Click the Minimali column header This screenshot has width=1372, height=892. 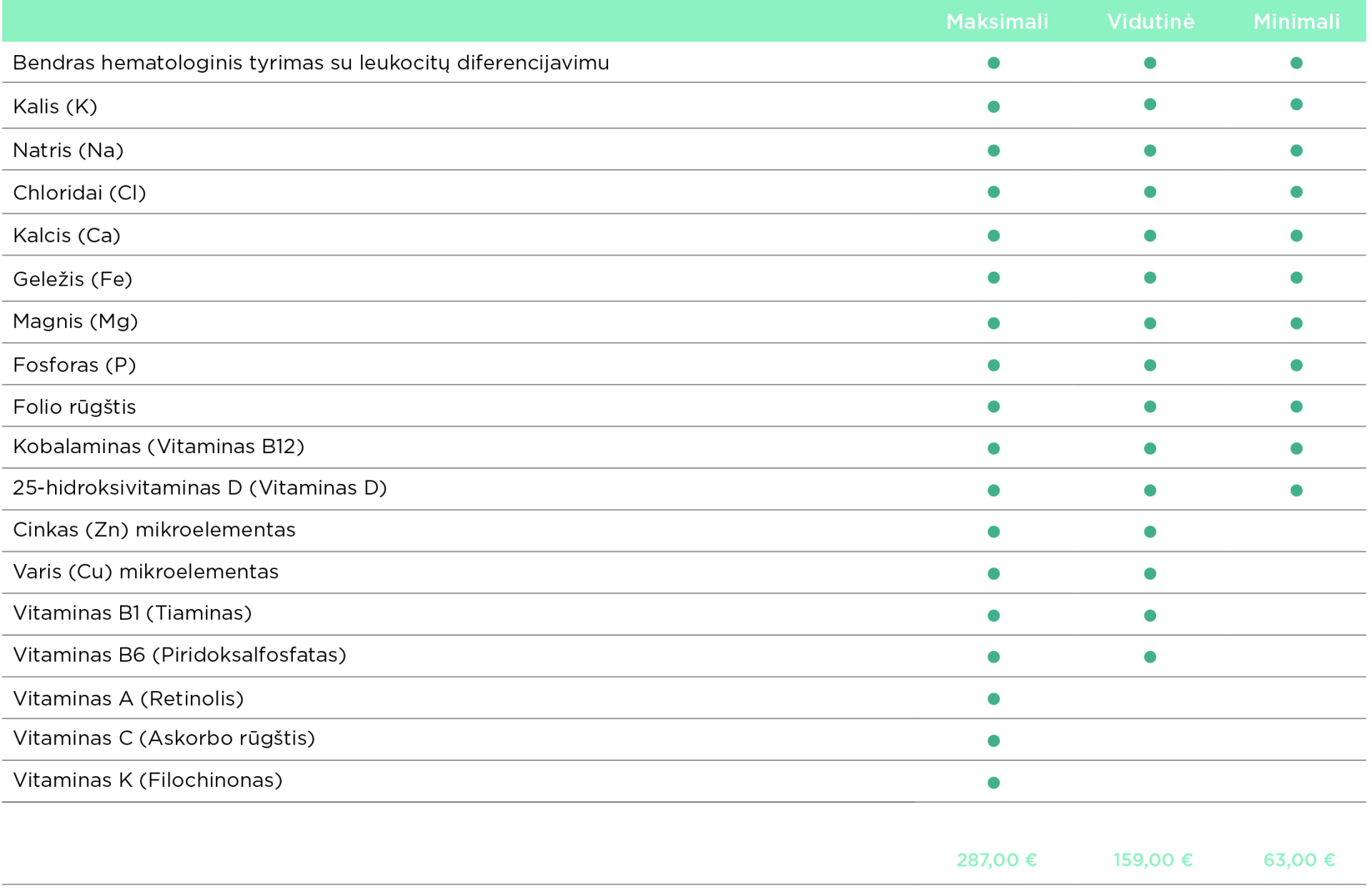tap(1296, 21)
